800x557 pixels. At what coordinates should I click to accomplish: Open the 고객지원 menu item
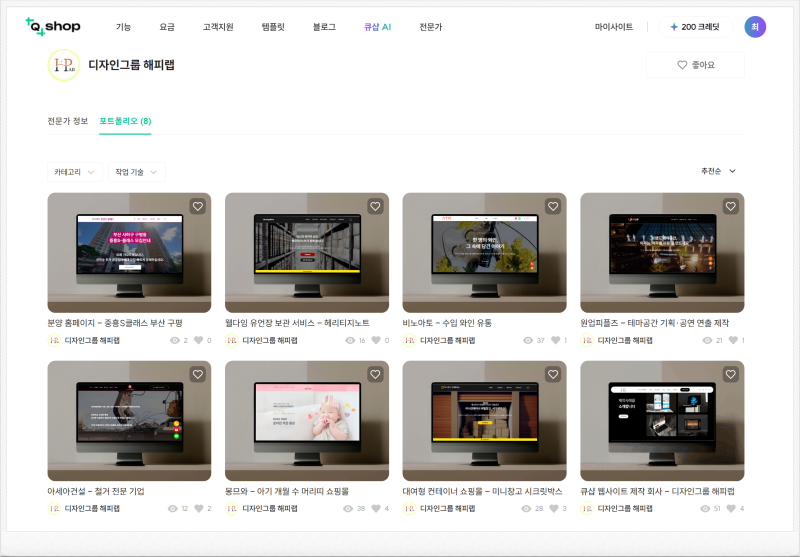(x=218, y=27)
